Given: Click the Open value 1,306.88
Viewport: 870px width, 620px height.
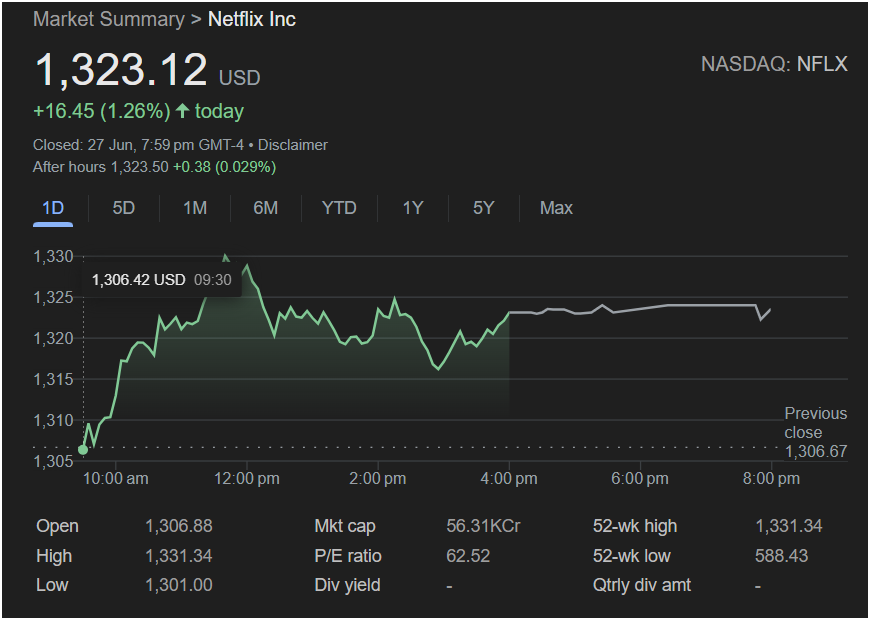Looking at the screenshot, I should pos(179,526).
